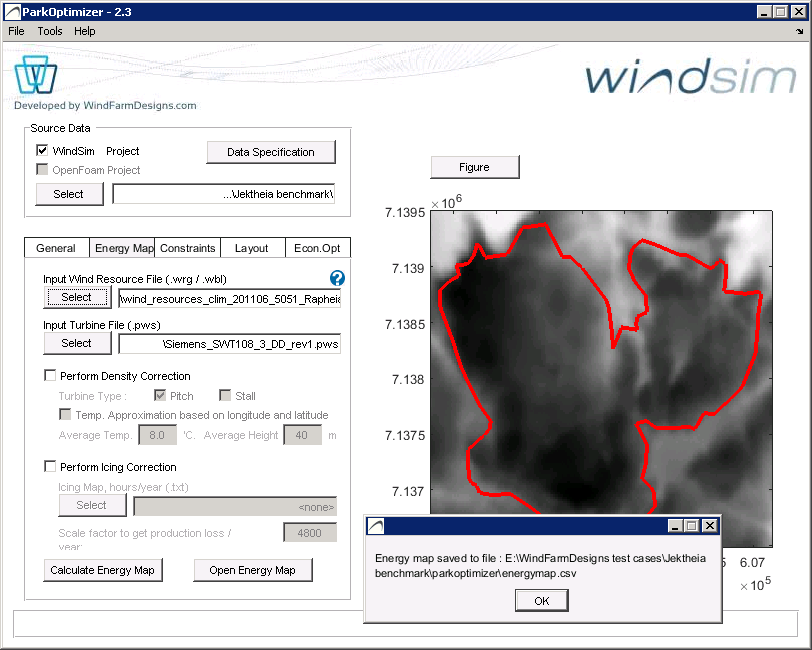Screen dimensions: 812x650
Task: Click the wind resources file path field
Action: (x=230, y=299)
